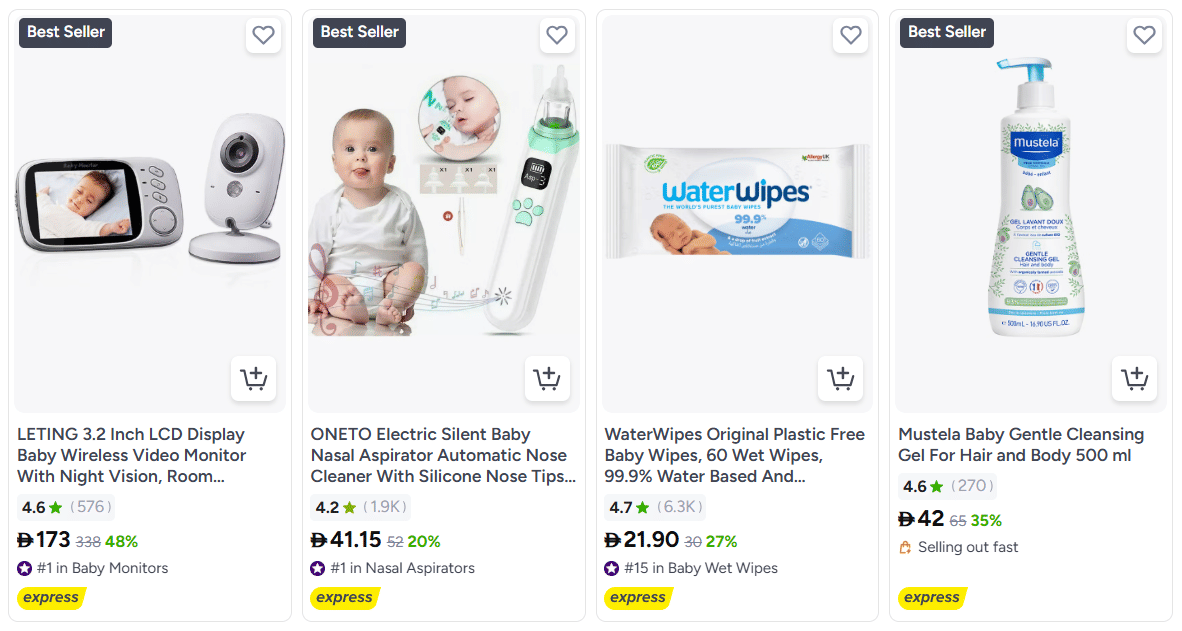Wishlist the ONETO nasal aspirator
1182x631 pixels.
(557, 35)
